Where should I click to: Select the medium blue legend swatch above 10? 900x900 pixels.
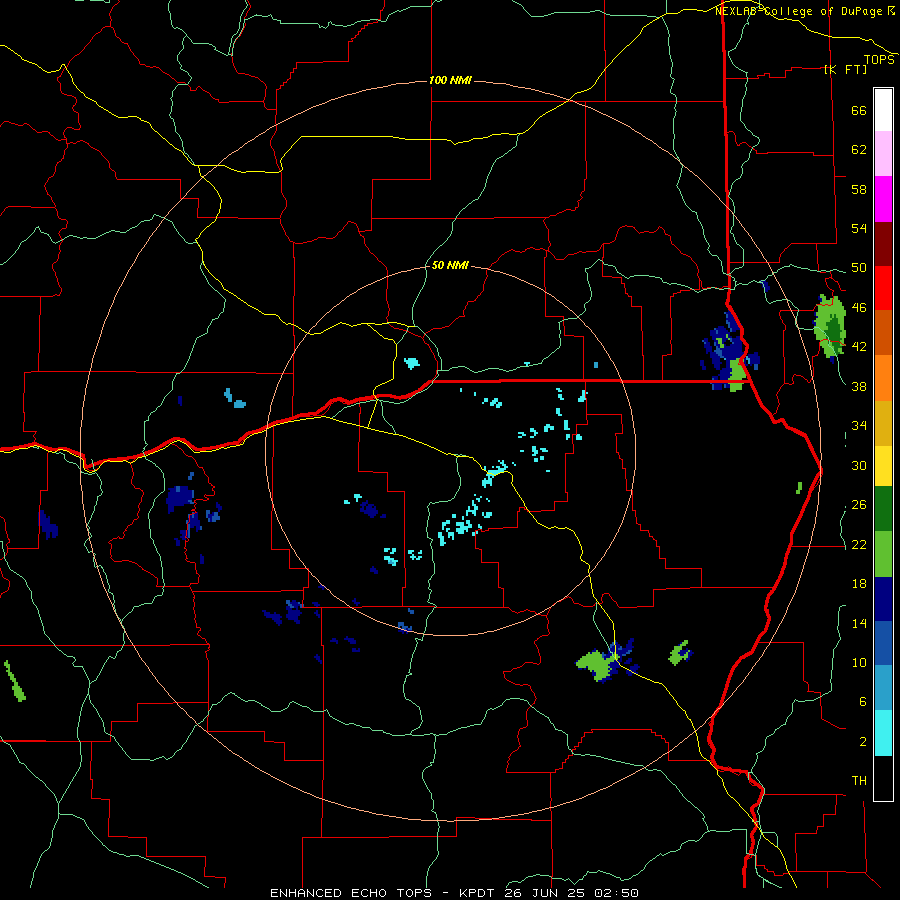(x=883, y=643)
